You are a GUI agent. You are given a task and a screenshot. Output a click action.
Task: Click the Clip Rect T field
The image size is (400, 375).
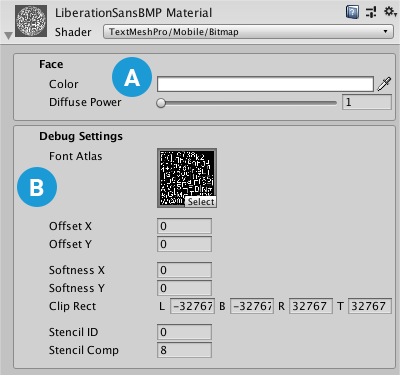(370, 306)
